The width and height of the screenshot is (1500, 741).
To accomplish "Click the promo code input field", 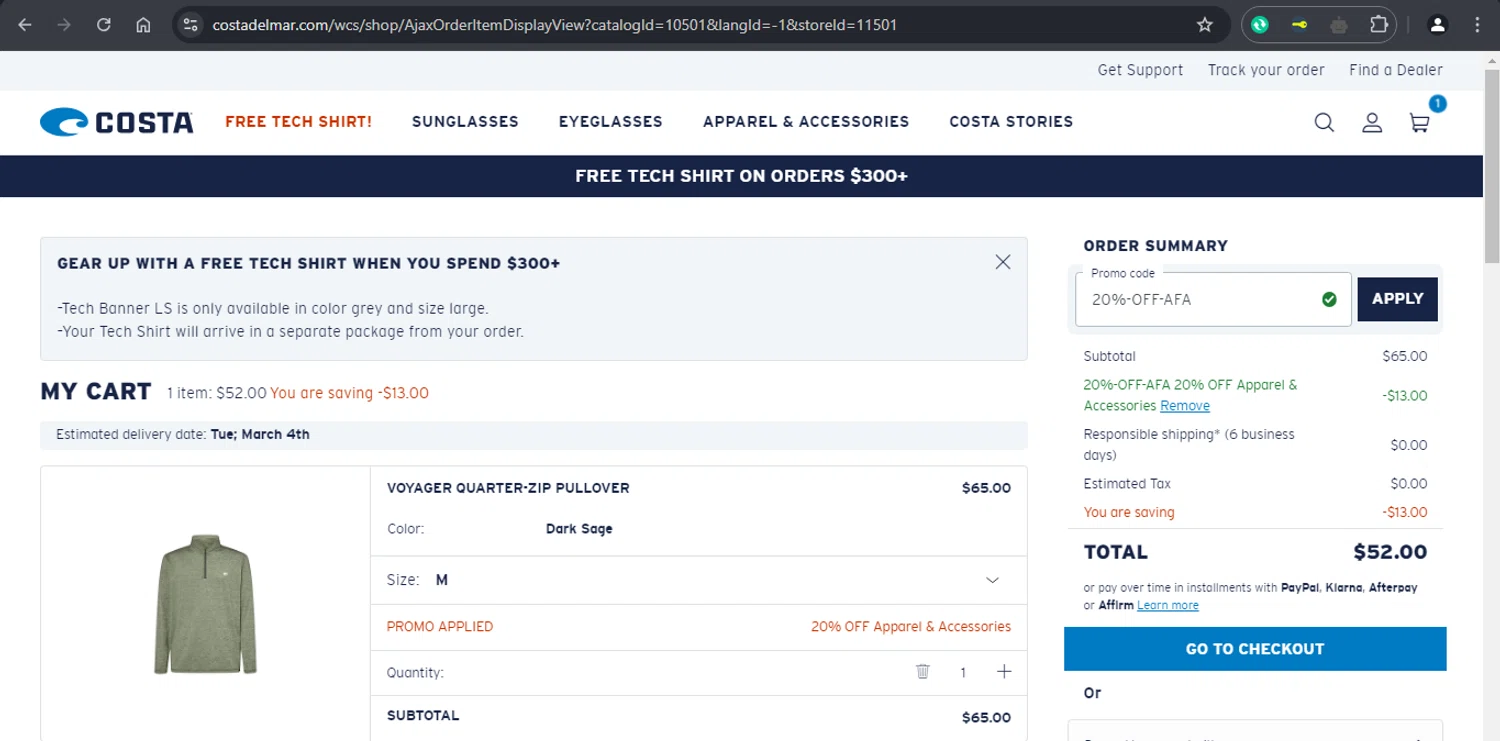I will [x=1213, y=299].
